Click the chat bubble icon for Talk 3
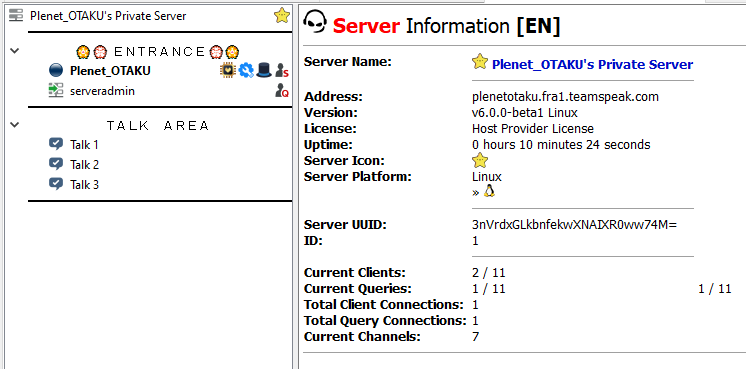The height and width of the screenshot is (369, 746). (56, 184)
